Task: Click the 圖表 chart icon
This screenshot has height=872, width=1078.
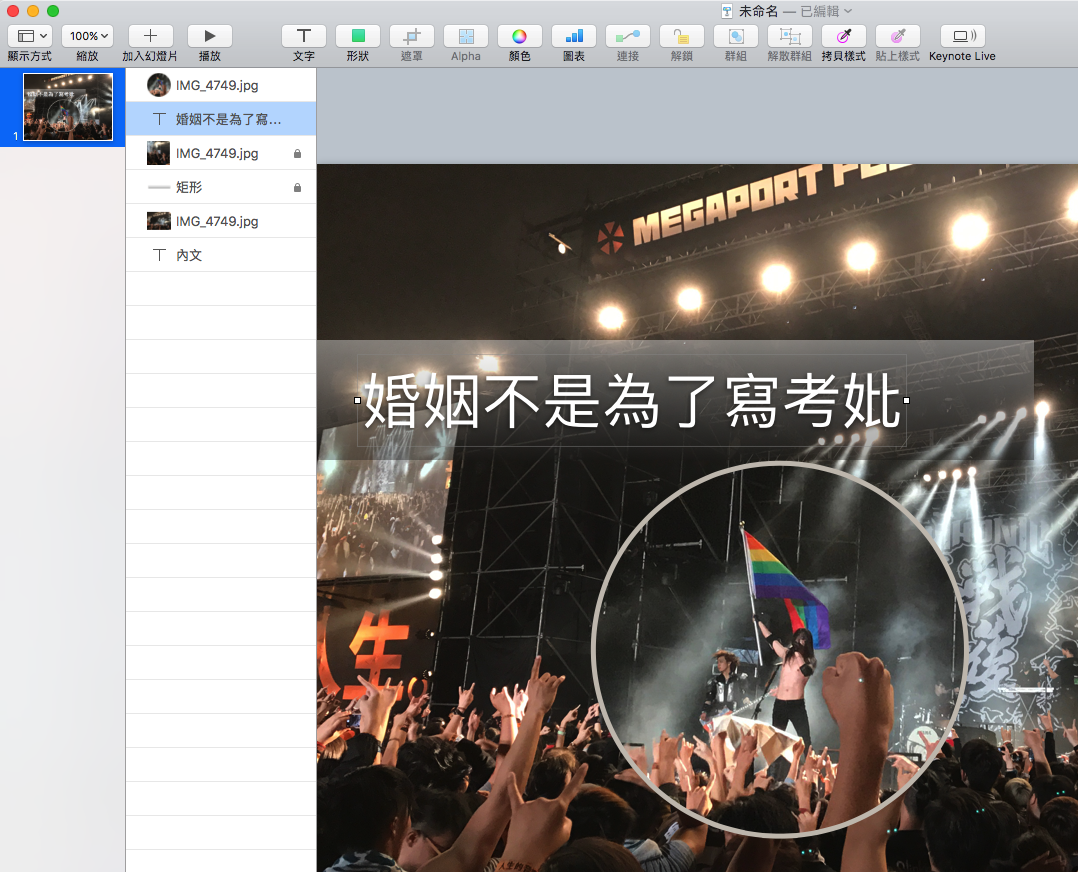Action: 573,36
